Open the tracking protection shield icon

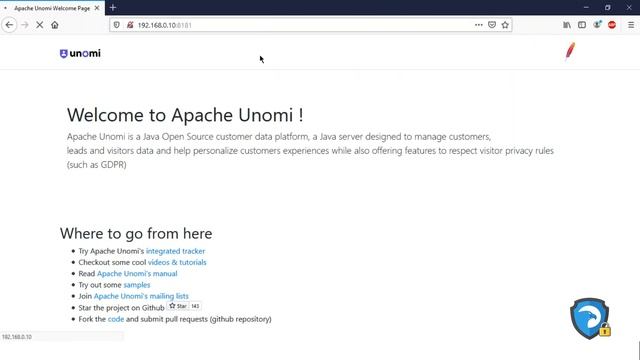117,25
